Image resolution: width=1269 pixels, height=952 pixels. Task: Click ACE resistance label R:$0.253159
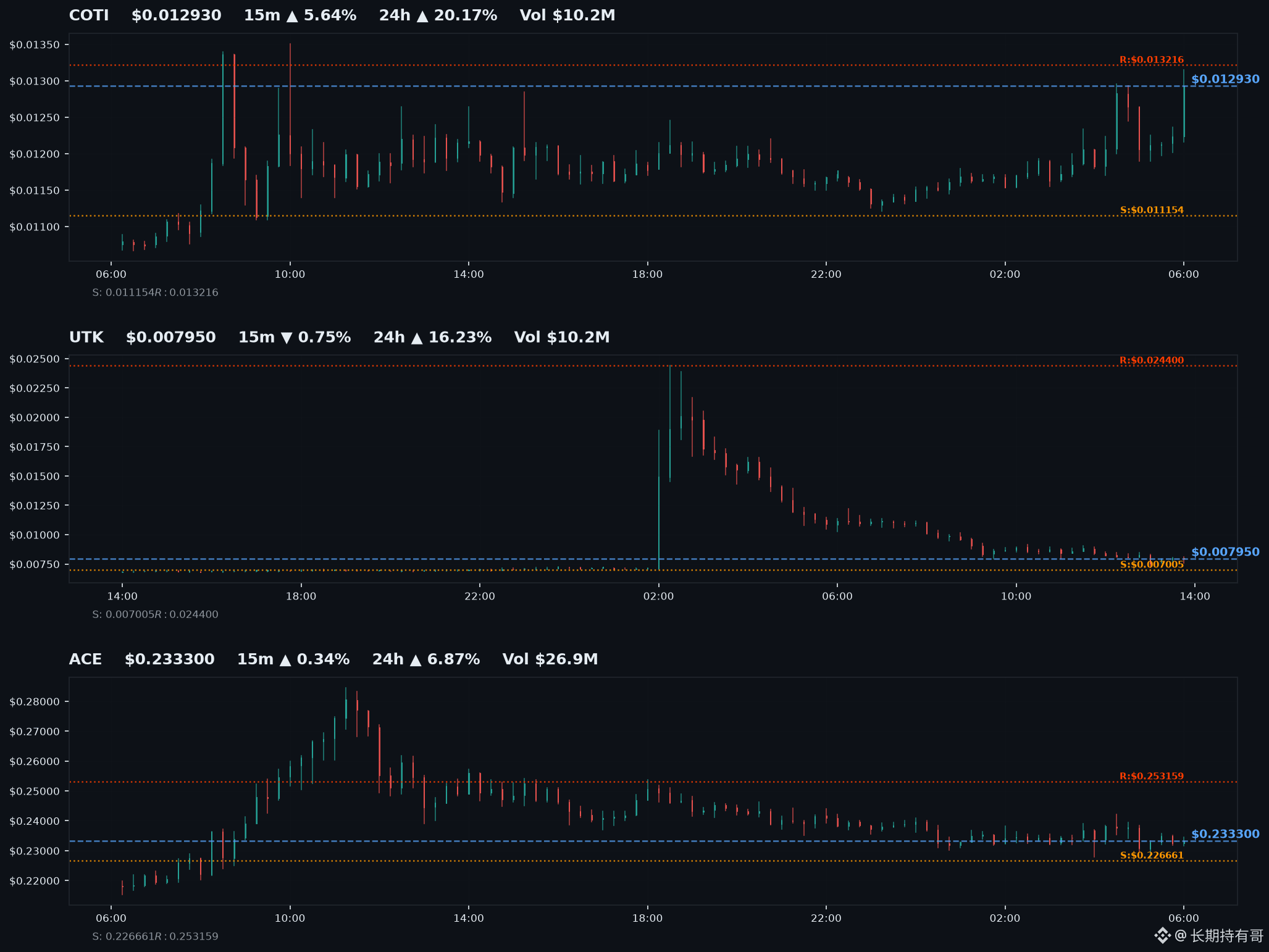coord(1152,777)
